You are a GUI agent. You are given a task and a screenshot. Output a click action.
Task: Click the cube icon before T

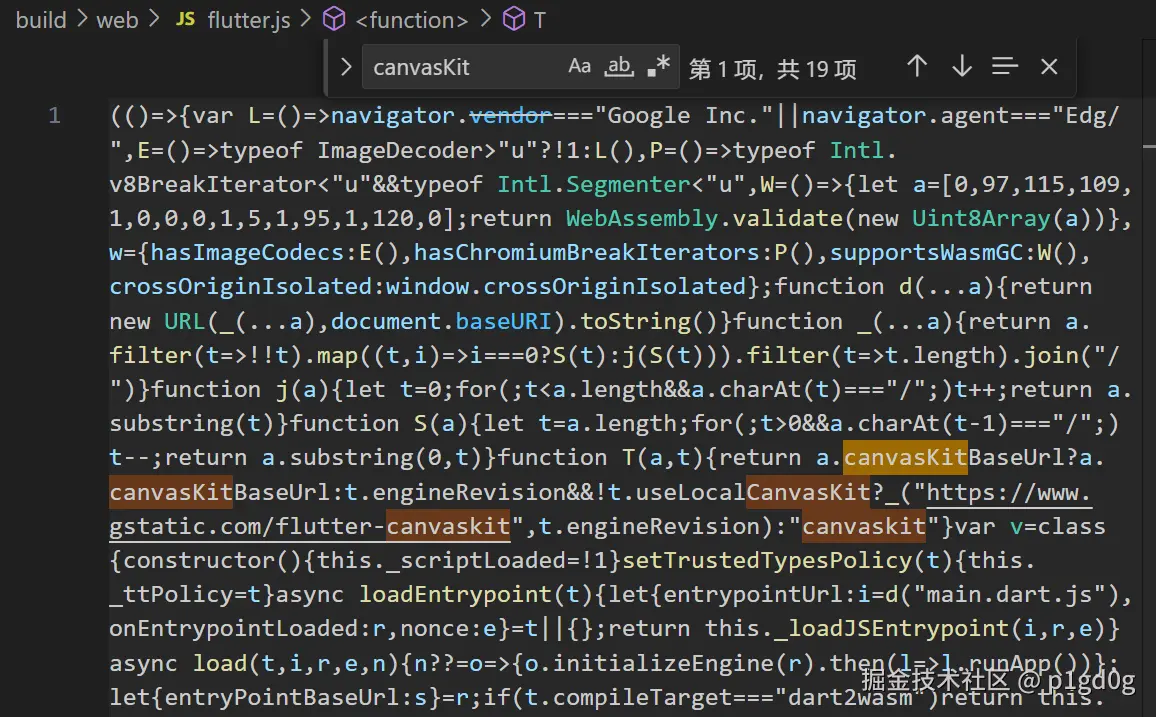point(513,19)
